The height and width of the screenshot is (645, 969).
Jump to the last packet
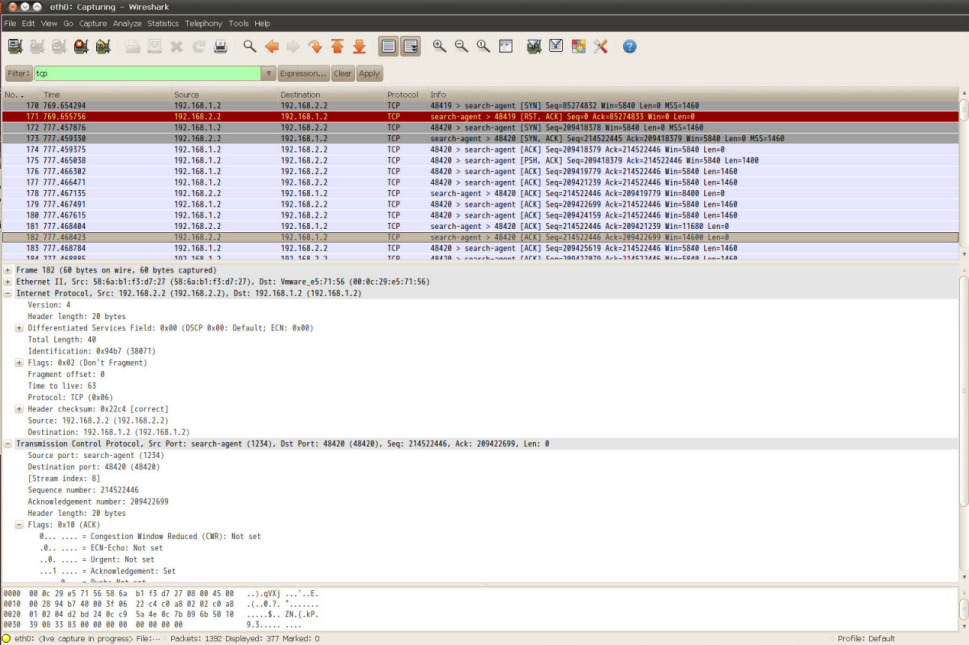click(359, 47)
